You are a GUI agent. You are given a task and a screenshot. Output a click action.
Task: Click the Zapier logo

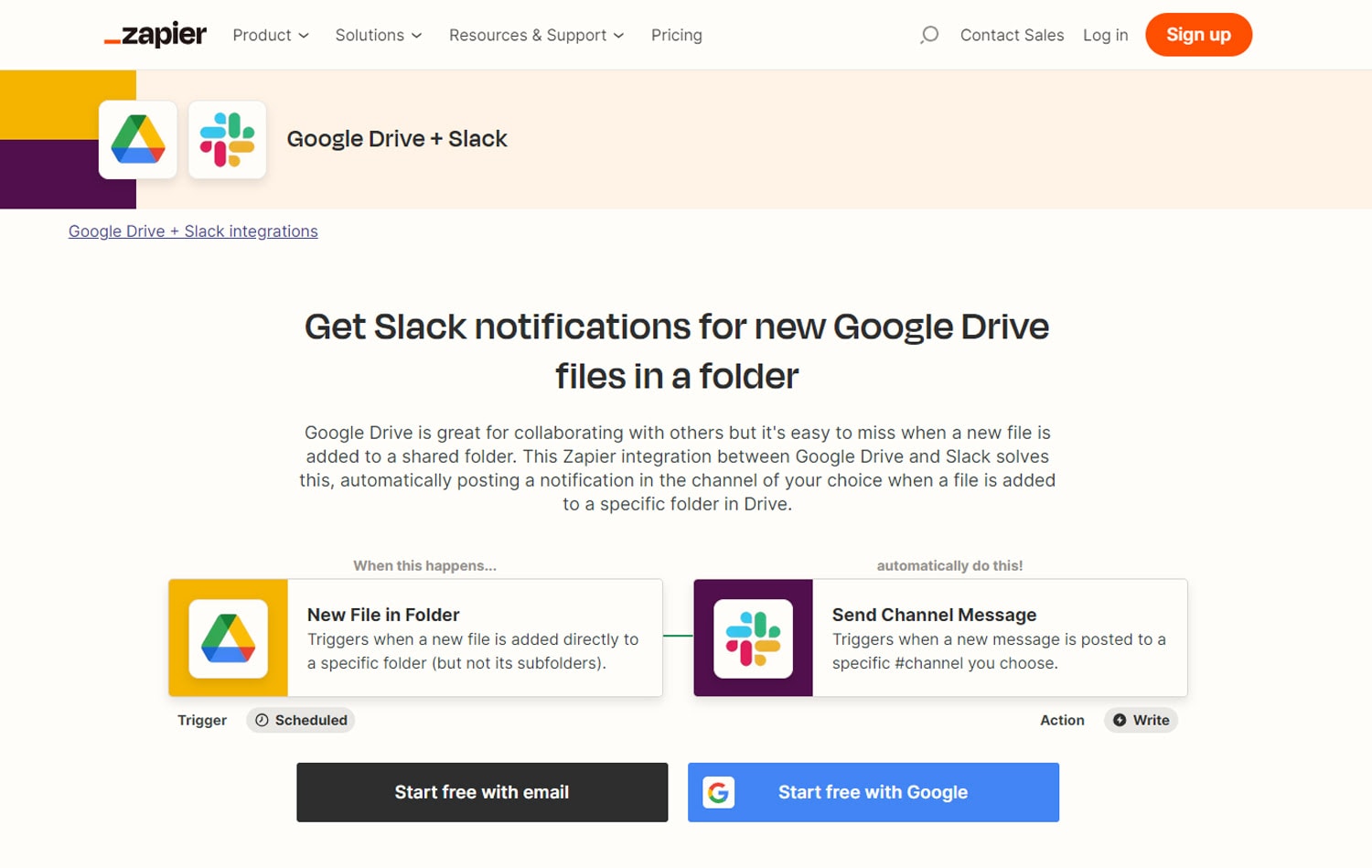154,35
